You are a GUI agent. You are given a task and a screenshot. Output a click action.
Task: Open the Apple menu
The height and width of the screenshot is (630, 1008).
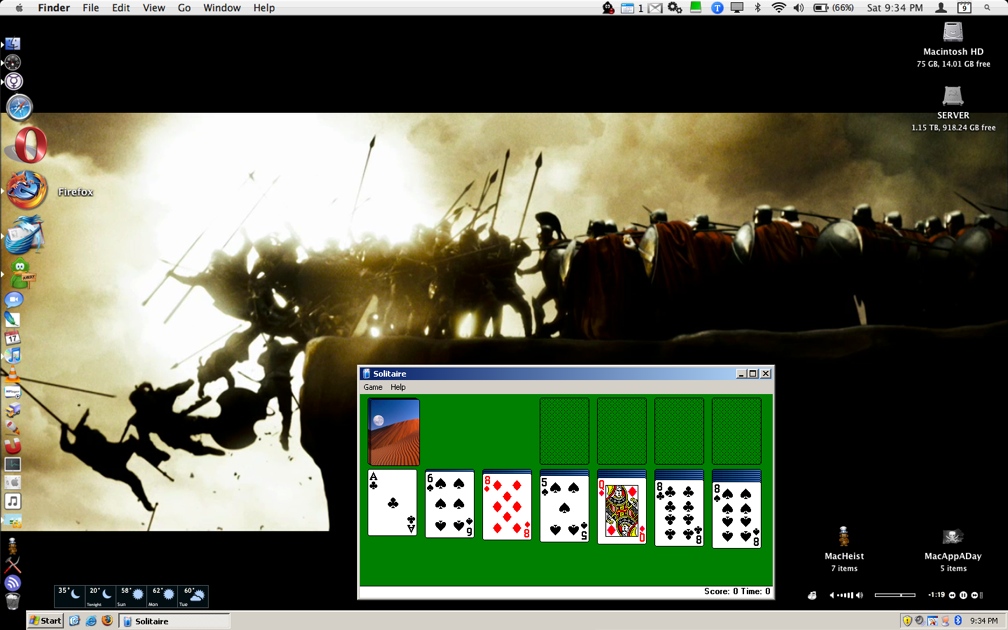(19, 8)
